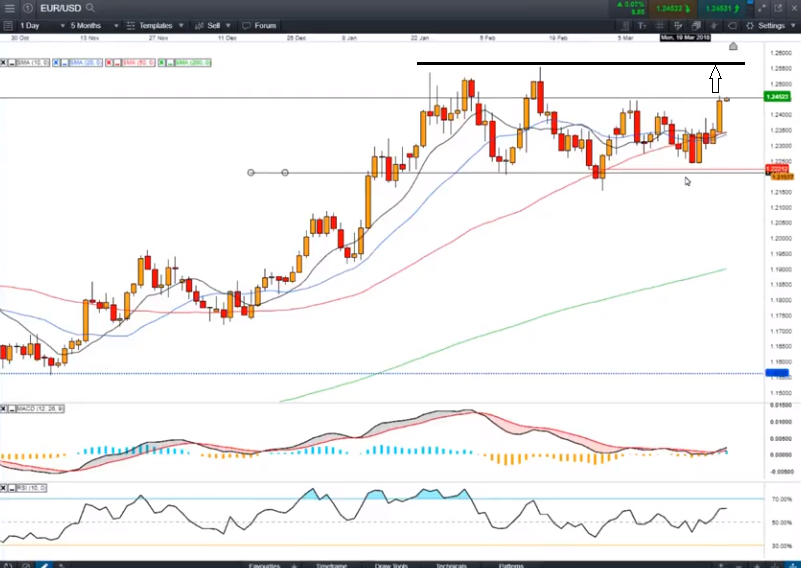Open the 5 Months range dropdown
Image resolution: width=801 pixels, height=568 pixels.
click(92, 25)
